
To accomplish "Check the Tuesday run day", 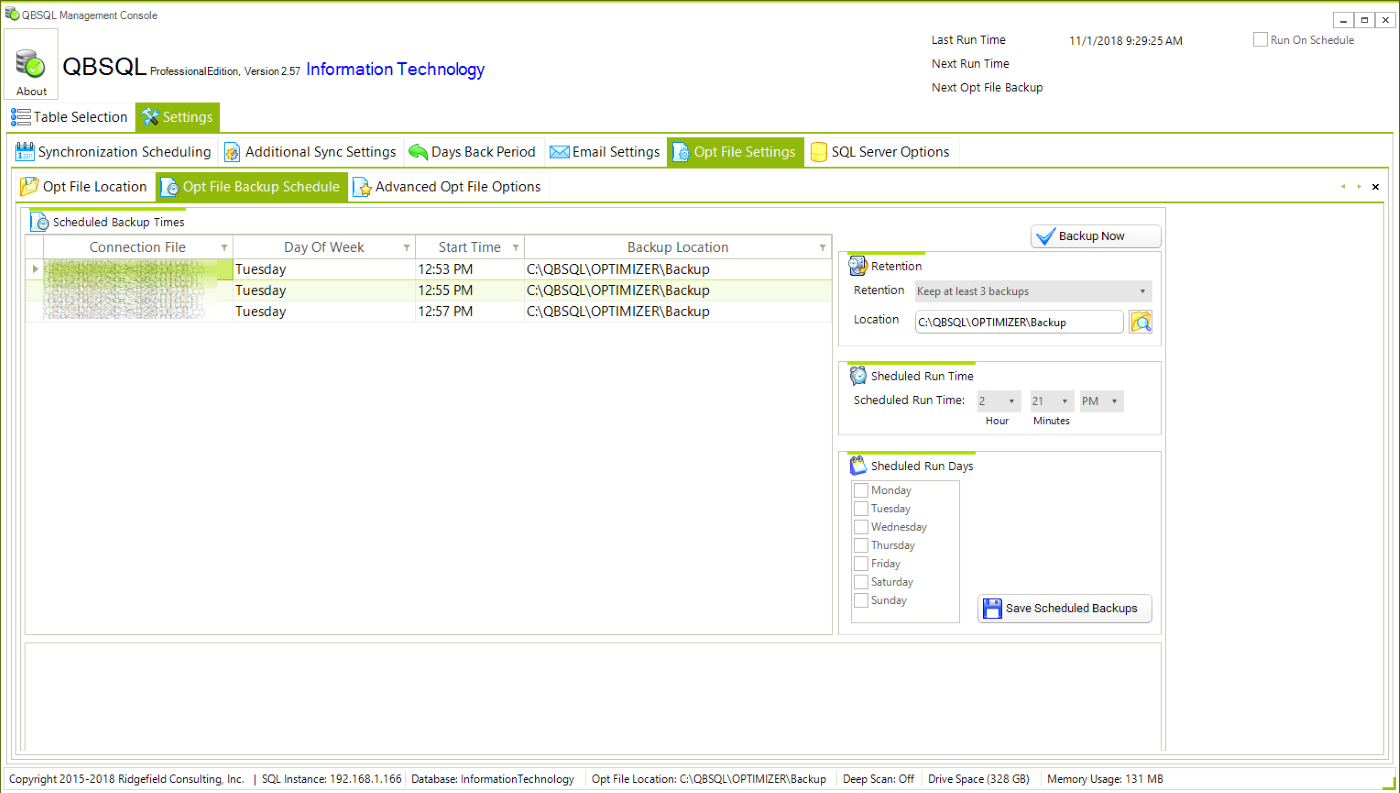I will click(861, 509).
